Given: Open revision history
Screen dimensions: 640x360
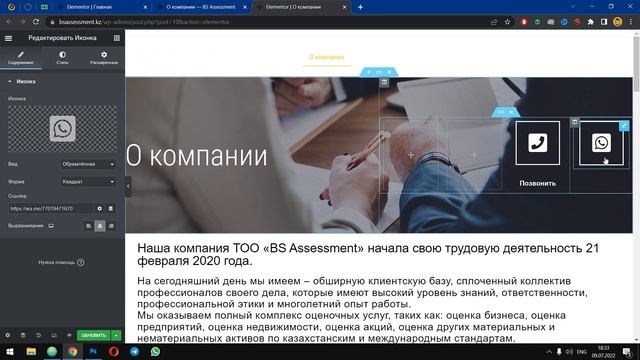Looking at the screenshot, I should click(38, 335).
